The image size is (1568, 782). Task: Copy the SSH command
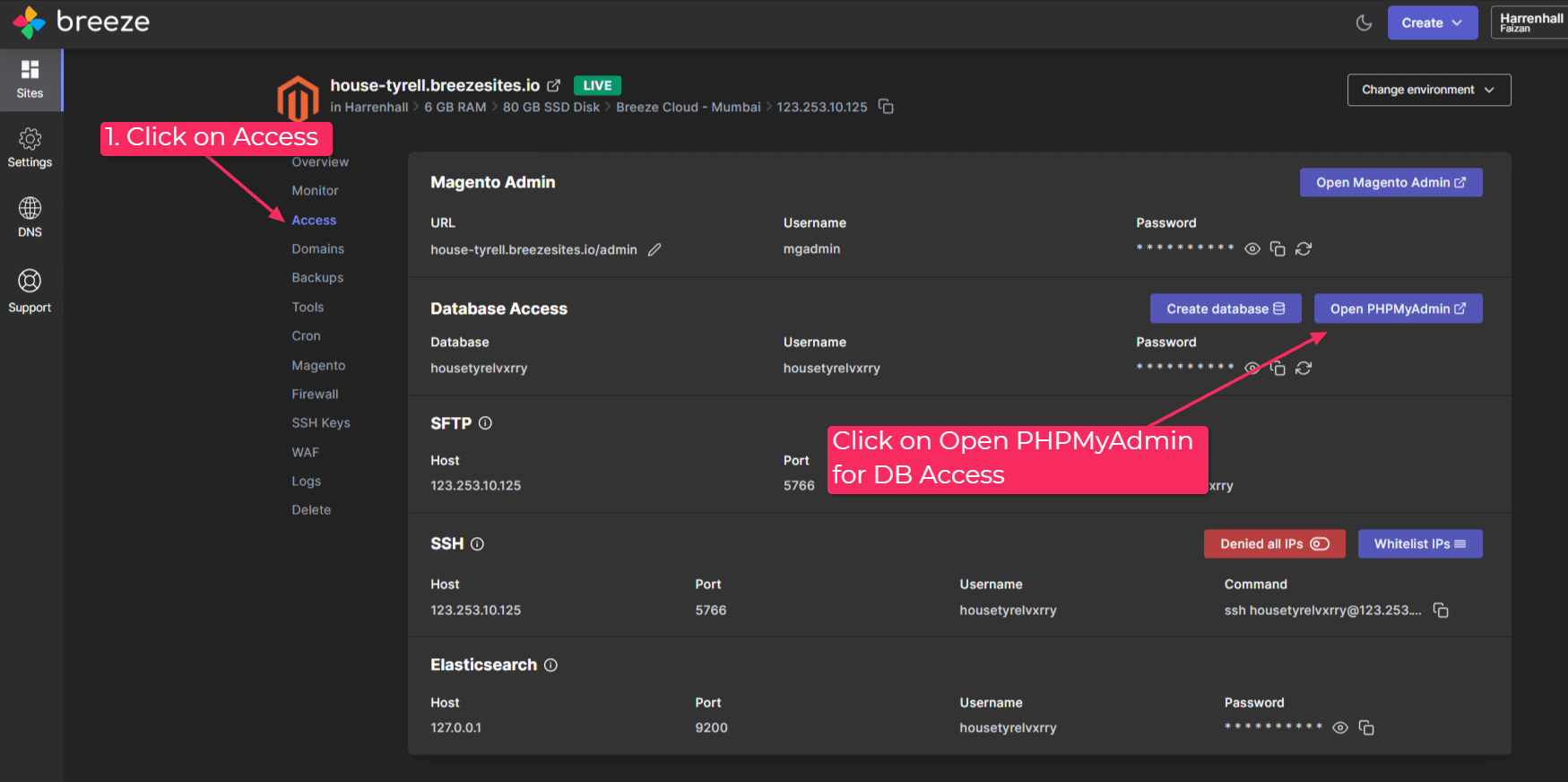1441,610
